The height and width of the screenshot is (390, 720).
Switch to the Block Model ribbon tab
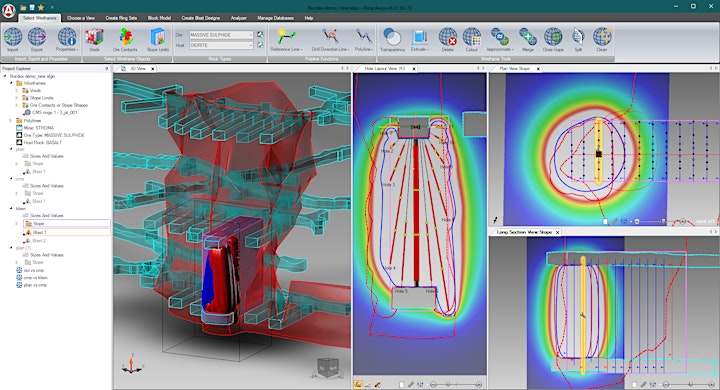click(x=159, y=18)
